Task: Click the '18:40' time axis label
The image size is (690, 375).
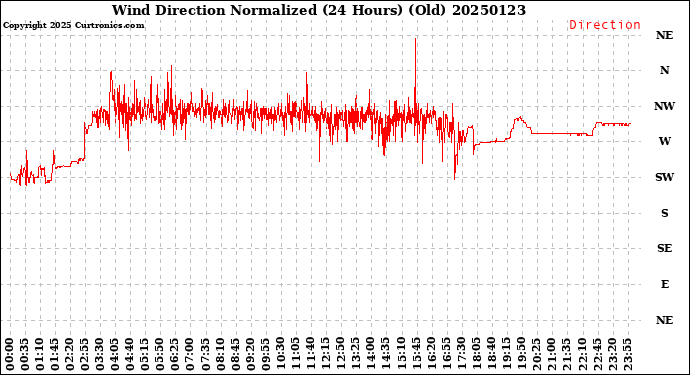Action: click(491, 354)
